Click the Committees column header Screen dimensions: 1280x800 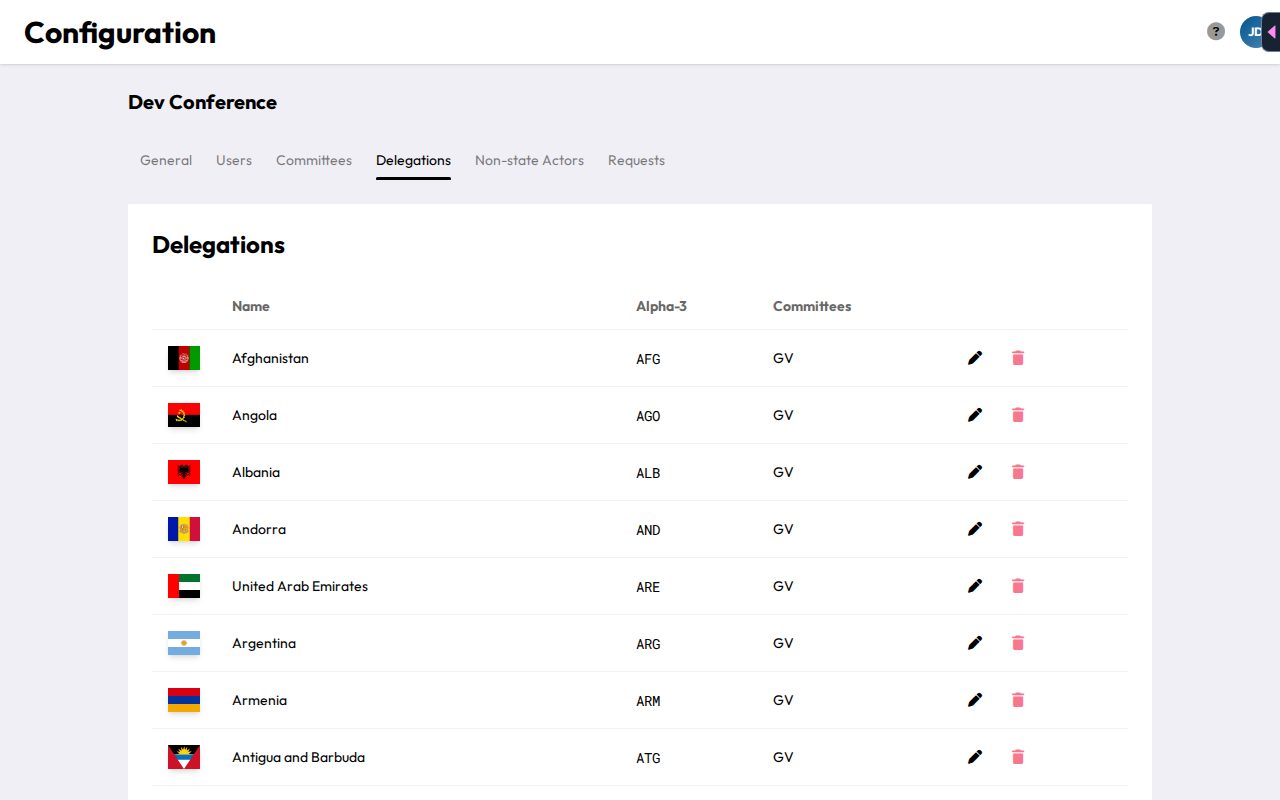pyautogui.click(x=812, y=306)
